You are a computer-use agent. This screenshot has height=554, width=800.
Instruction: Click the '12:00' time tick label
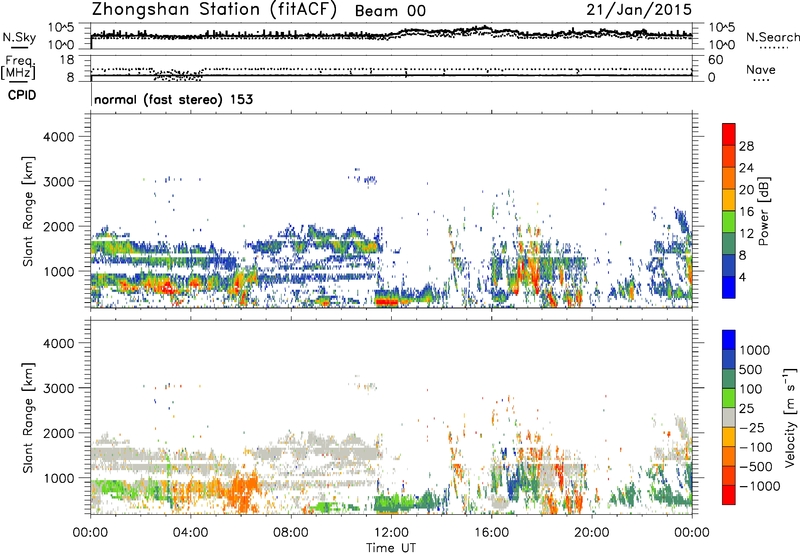pos(391,533)
